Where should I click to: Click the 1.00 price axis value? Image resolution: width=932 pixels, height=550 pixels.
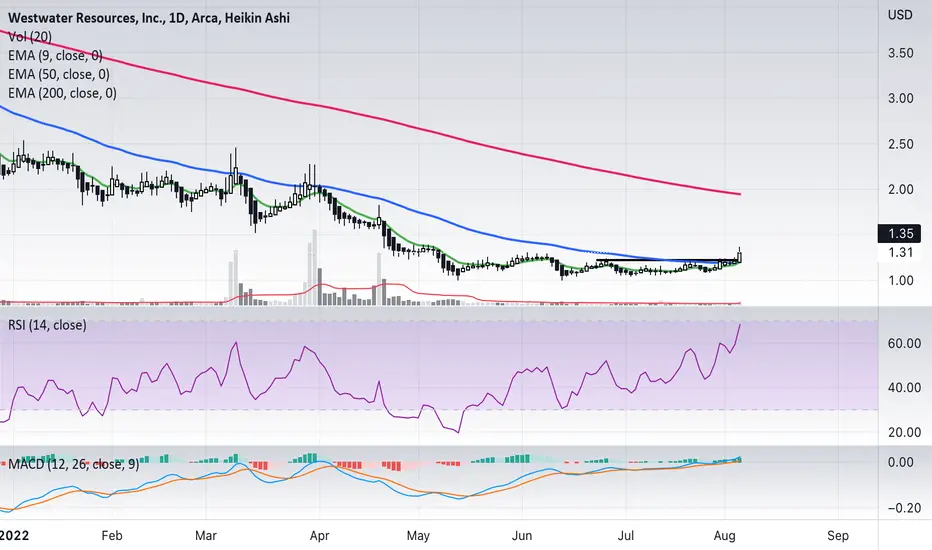[x=900, y=280]
